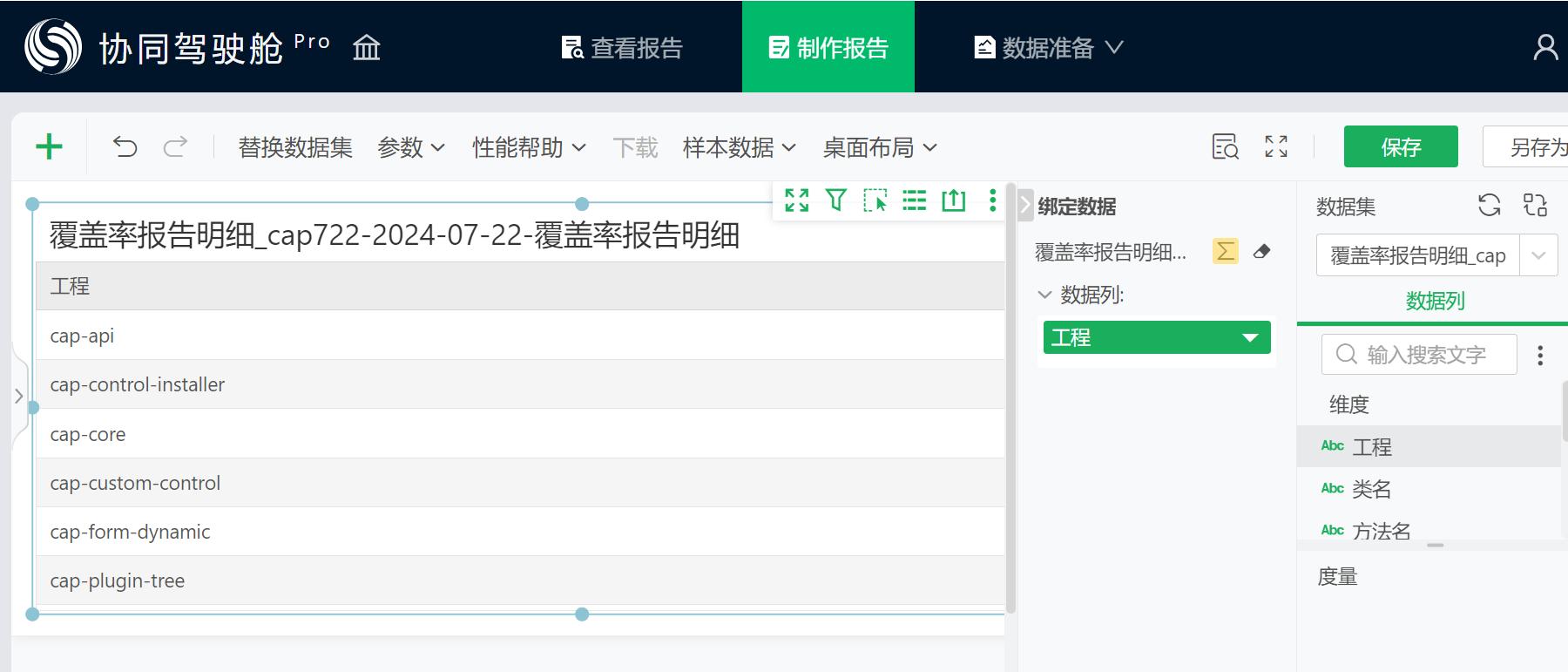Click the table vertical scrollbar
Image resolution: width=1568 pixels, height=672 pixels.
pyautogui.click(x=1010, y=397)
